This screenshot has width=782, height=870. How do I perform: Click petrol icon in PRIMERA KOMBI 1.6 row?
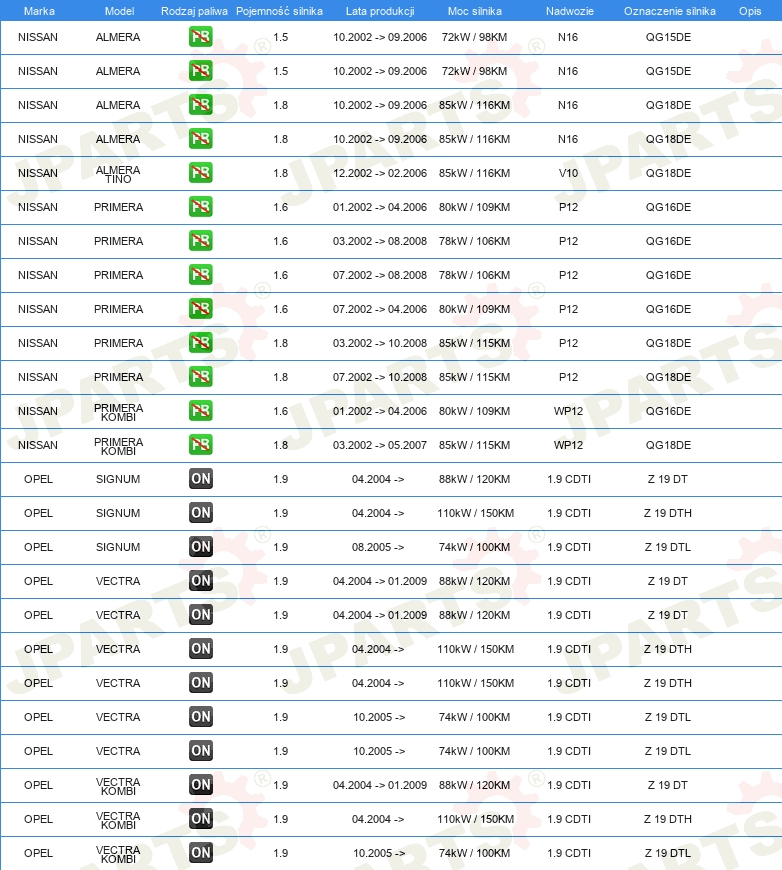(200, 411)
